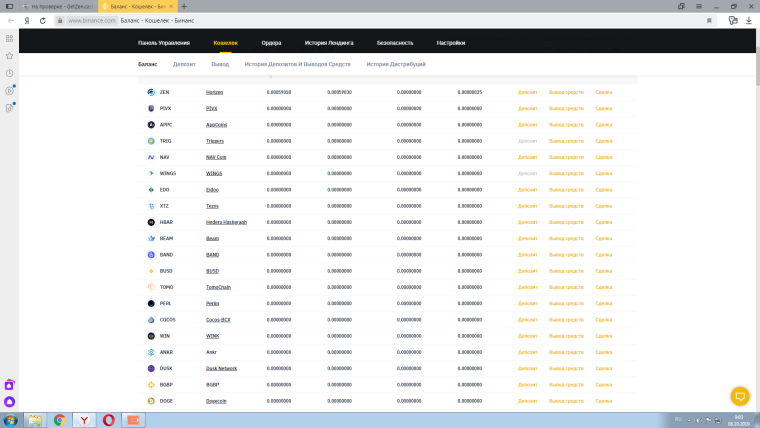Click the HBAR coin icon
The height and width of the screenshot is (428, 760).
[151, 222]
